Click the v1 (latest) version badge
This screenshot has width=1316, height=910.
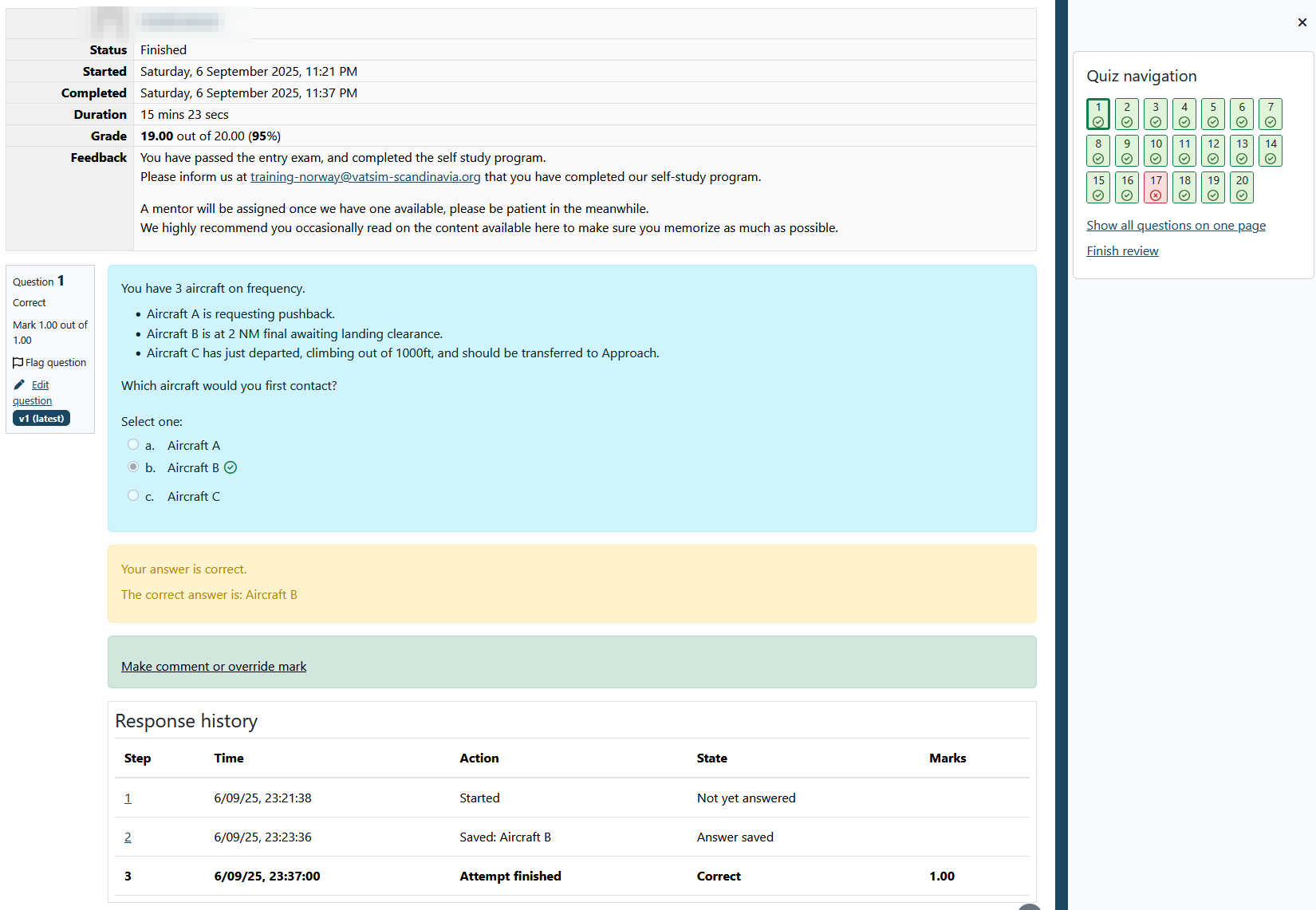click(41, 419)
